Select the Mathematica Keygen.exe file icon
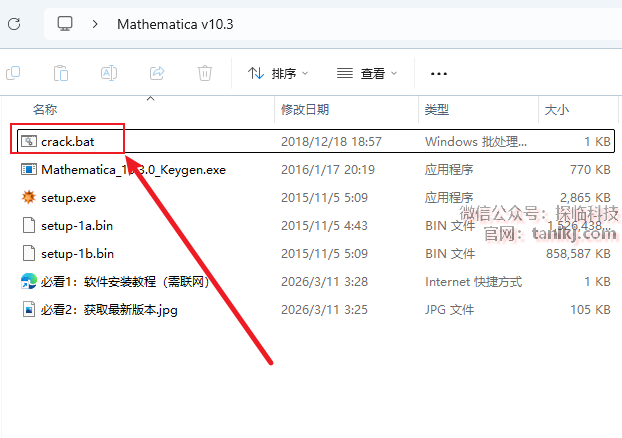Screen dimensions: 622x438 pyautogui.click(x=29, y=169)
